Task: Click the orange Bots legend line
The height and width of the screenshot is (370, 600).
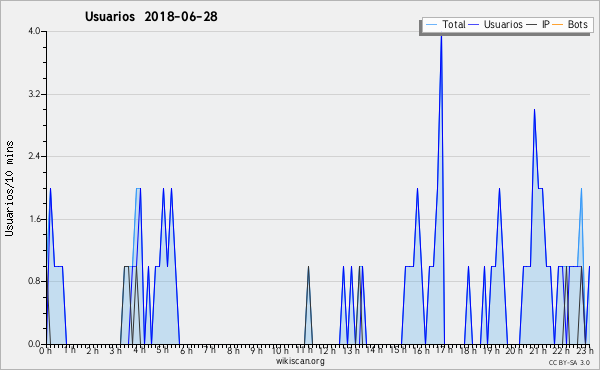Action: click(558, 25)
